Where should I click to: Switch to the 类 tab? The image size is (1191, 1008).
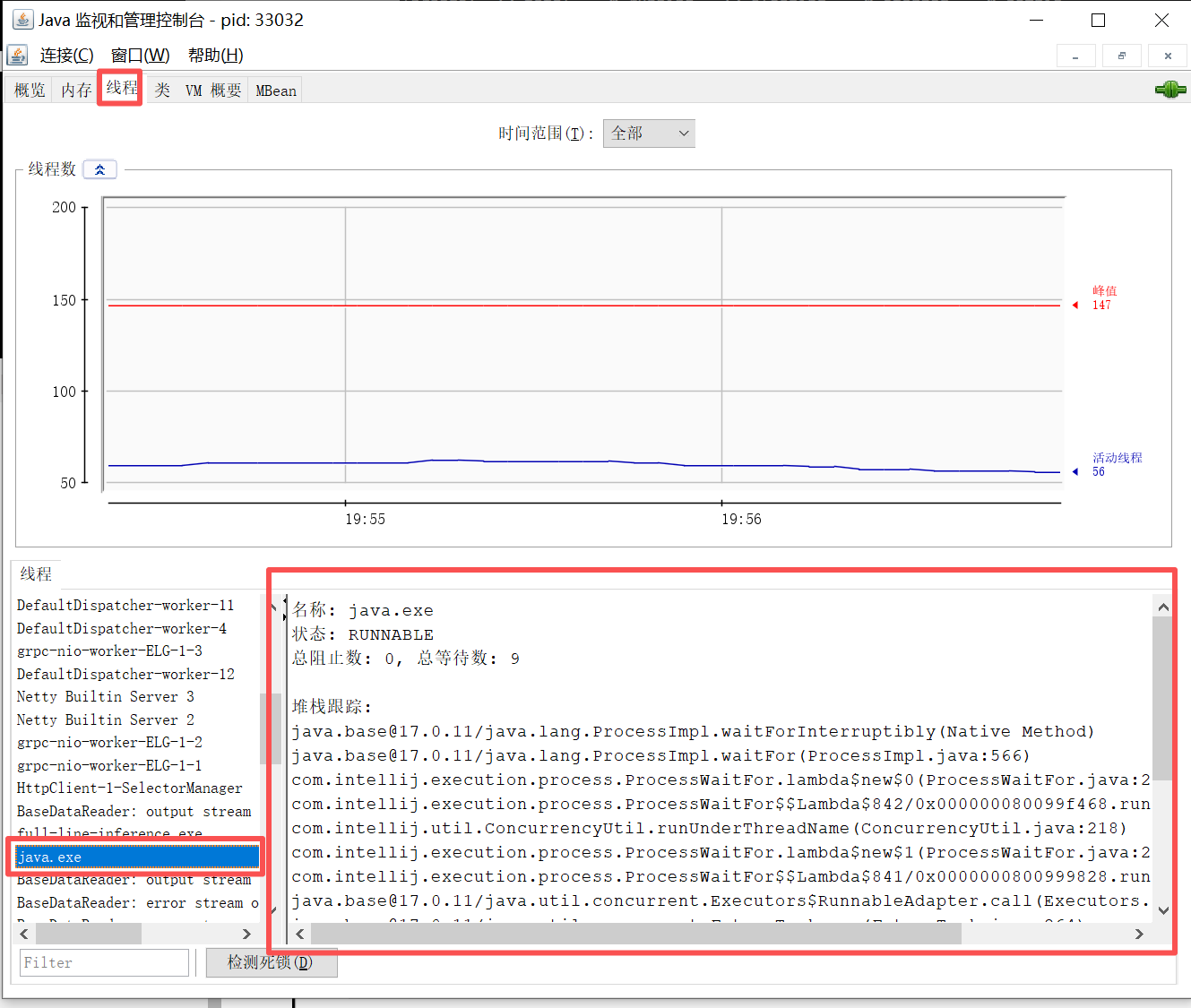point(162,90)
